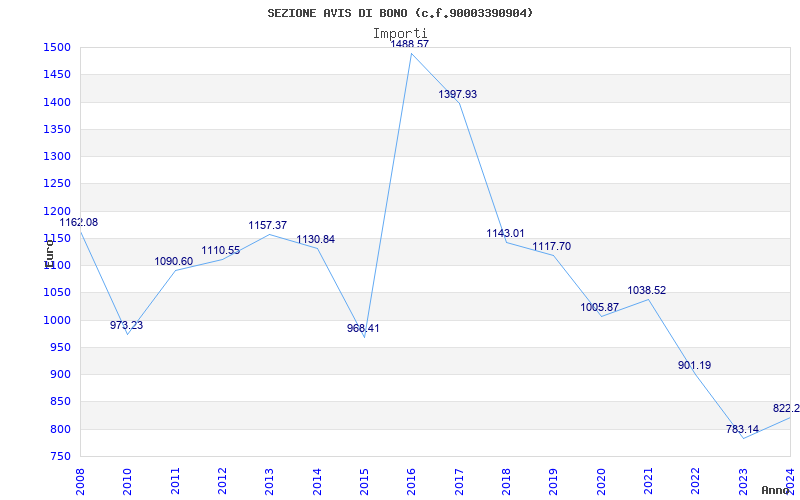
Task: Click the 900 y-axis tick label
Action: [60, 374]
